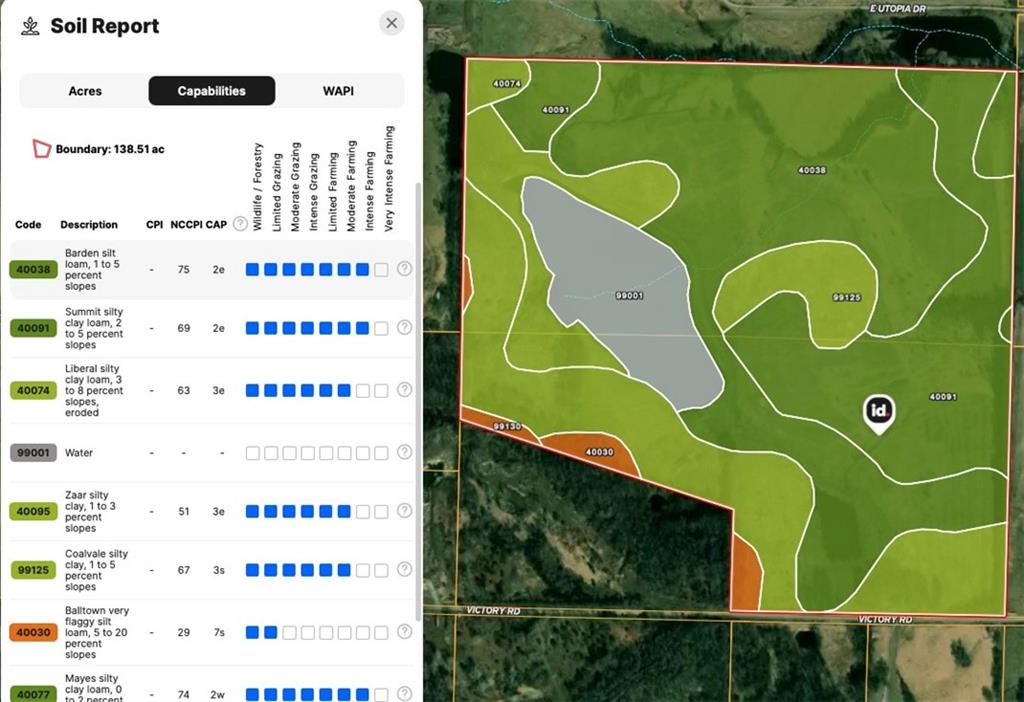Open the info icon for Barden silt loam row
Image resolution: width=1024 pixels, height=702 pixels.
[x=405, y=268]
